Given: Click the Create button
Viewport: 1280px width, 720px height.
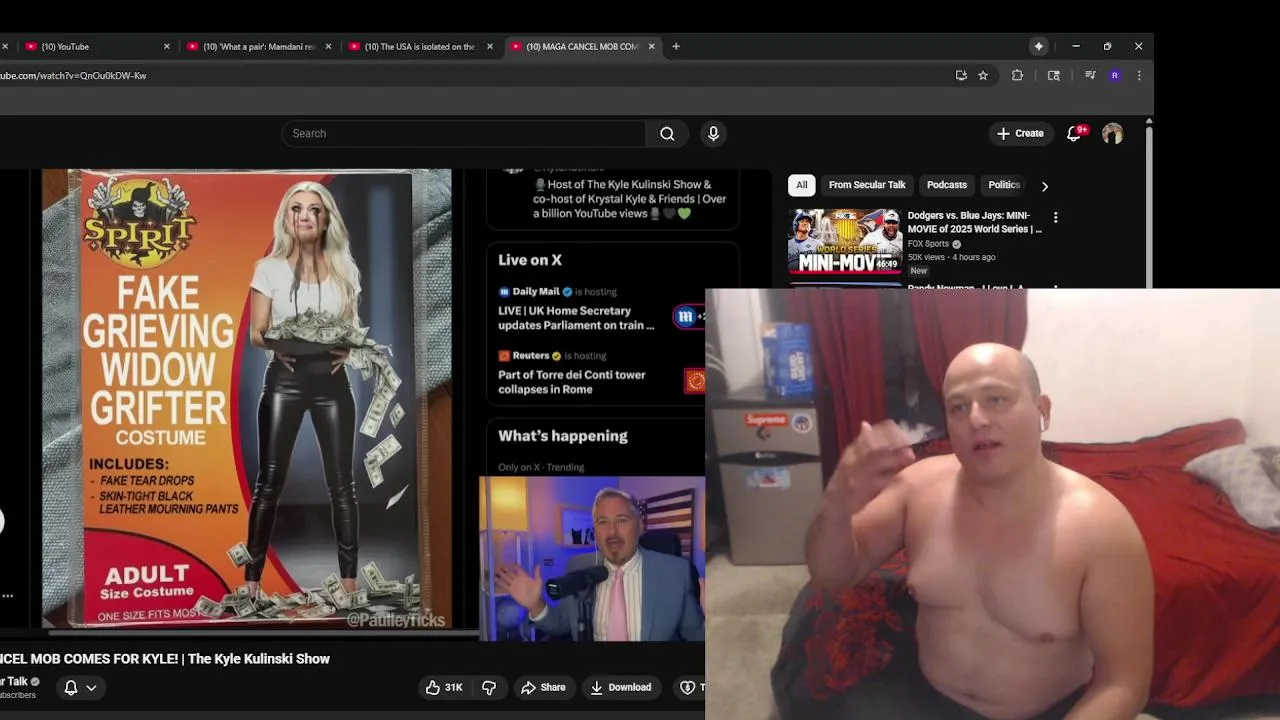Looking at the screenshot, I should (1020, 133).
